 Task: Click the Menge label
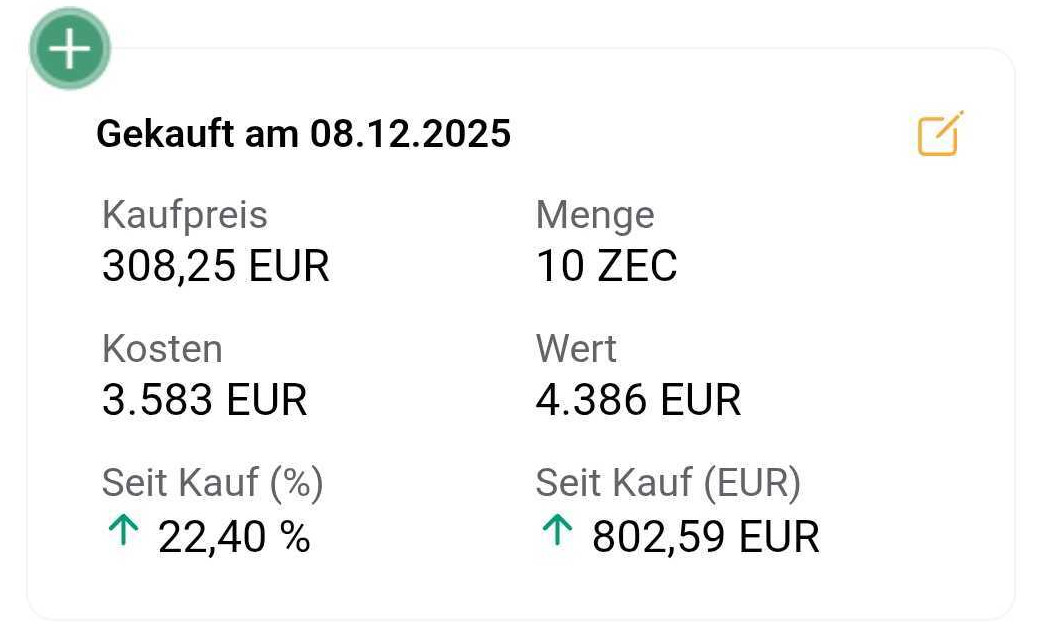point(595,215)
